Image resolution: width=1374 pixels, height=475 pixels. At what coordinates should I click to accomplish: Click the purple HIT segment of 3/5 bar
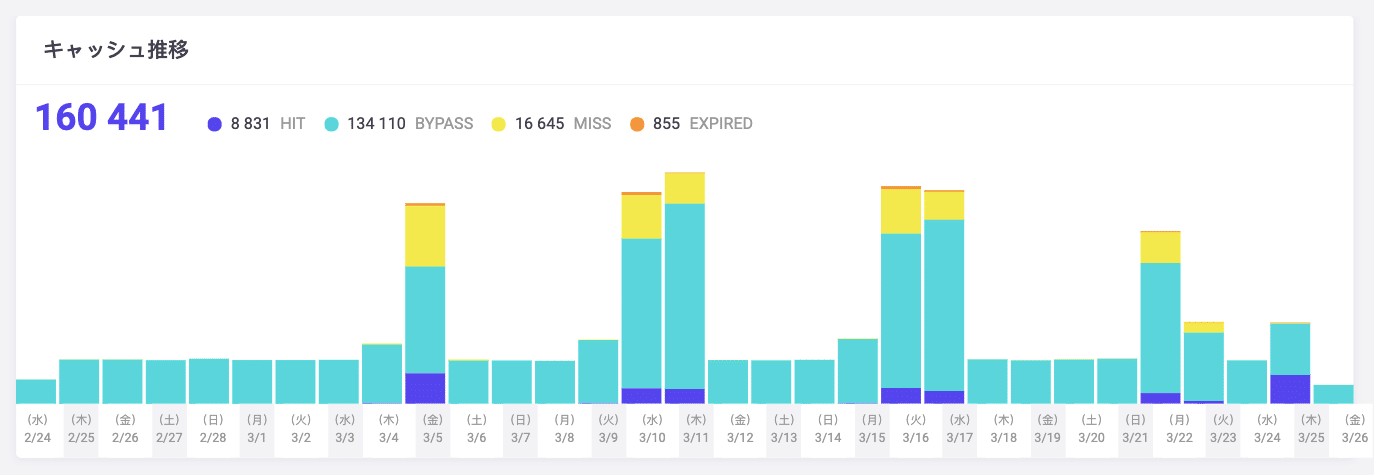click(425, 388)
